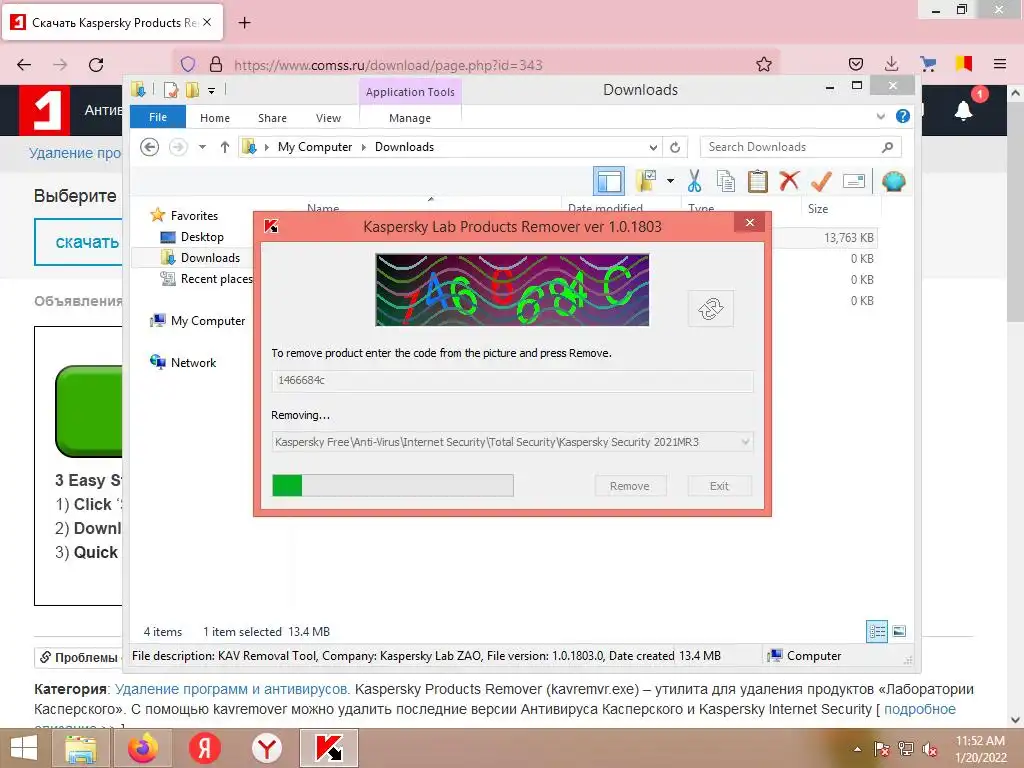Click the search magnifier in Search Downloads

(x=887, y=147)
